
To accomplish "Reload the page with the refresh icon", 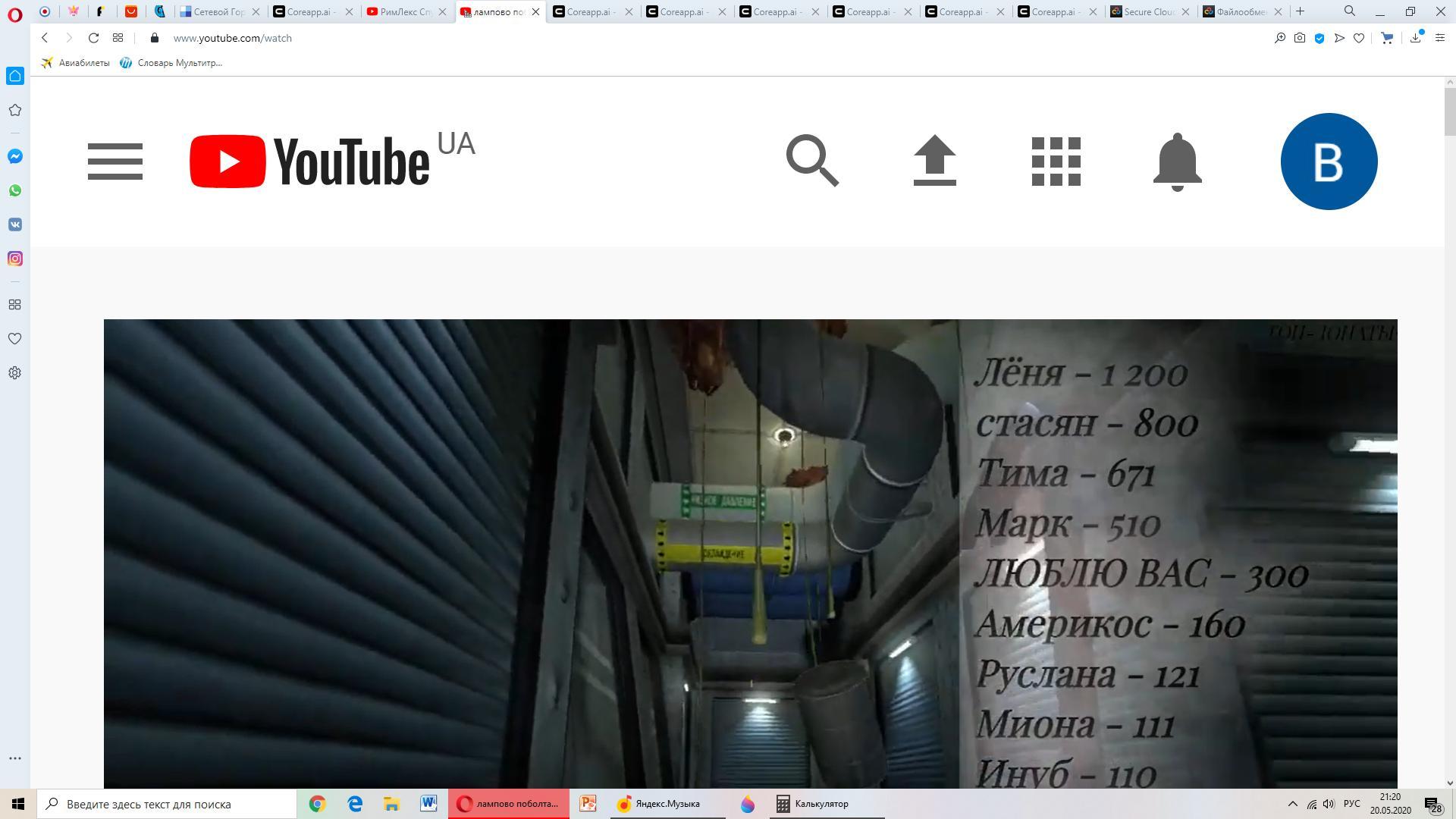I will click(93, 38).
